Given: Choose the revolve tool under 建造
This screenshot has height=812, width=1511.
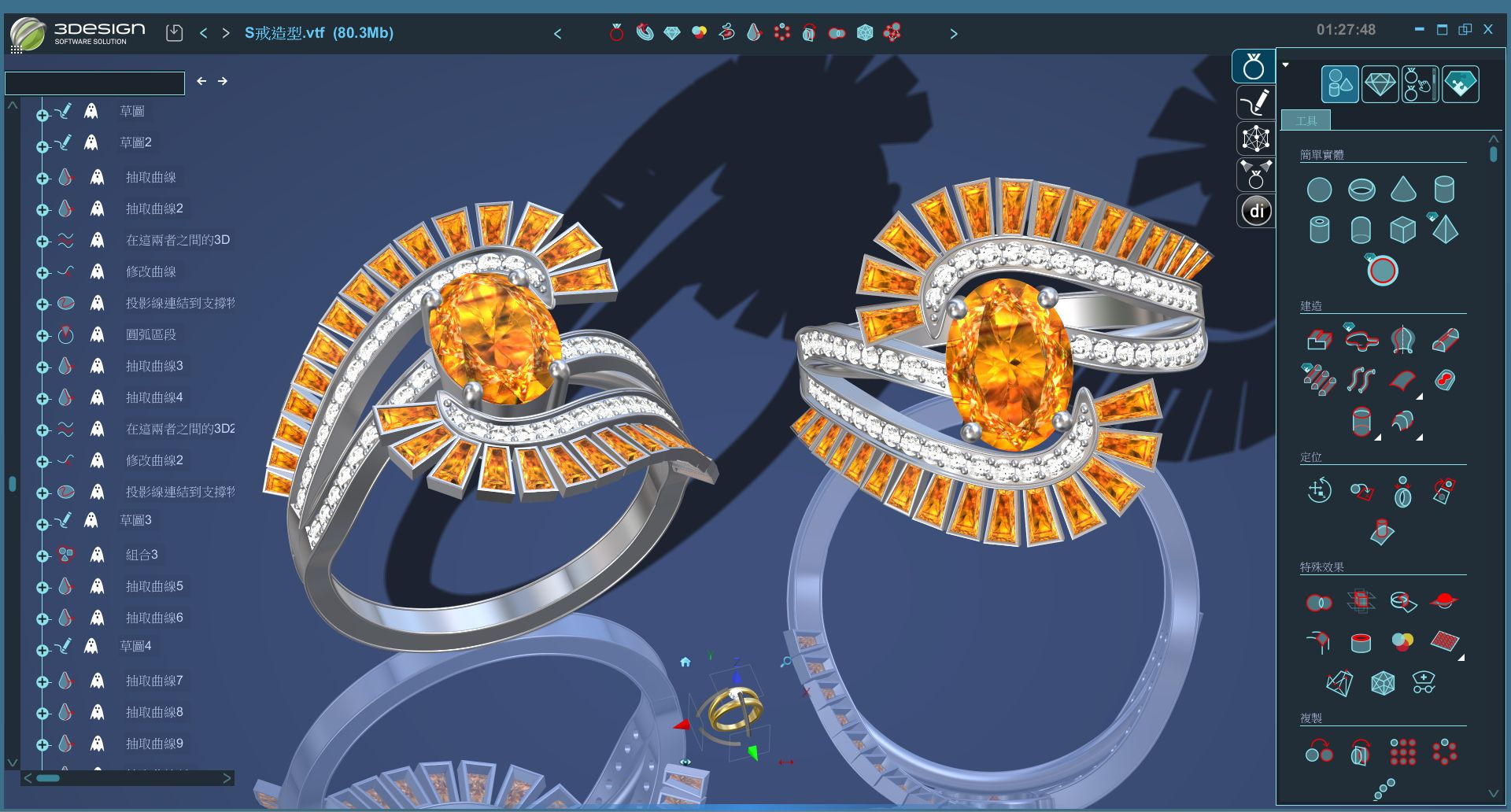Looking at the screenshot, I should 1403,339.
